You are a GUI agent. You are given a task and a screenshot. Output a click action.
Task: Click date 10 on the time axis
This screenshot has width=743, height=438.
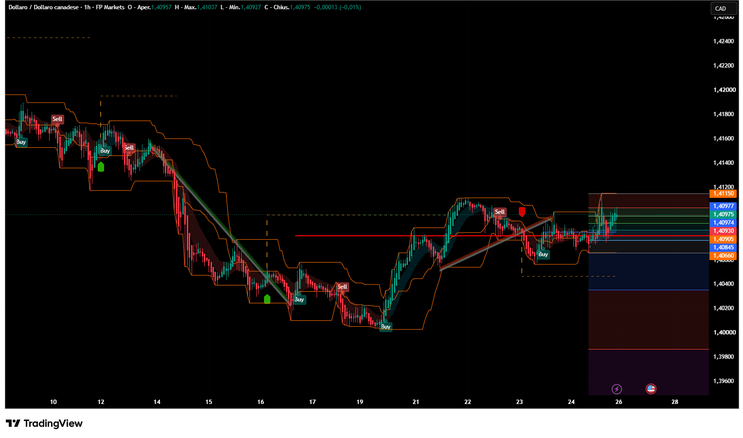click(53, 402)
